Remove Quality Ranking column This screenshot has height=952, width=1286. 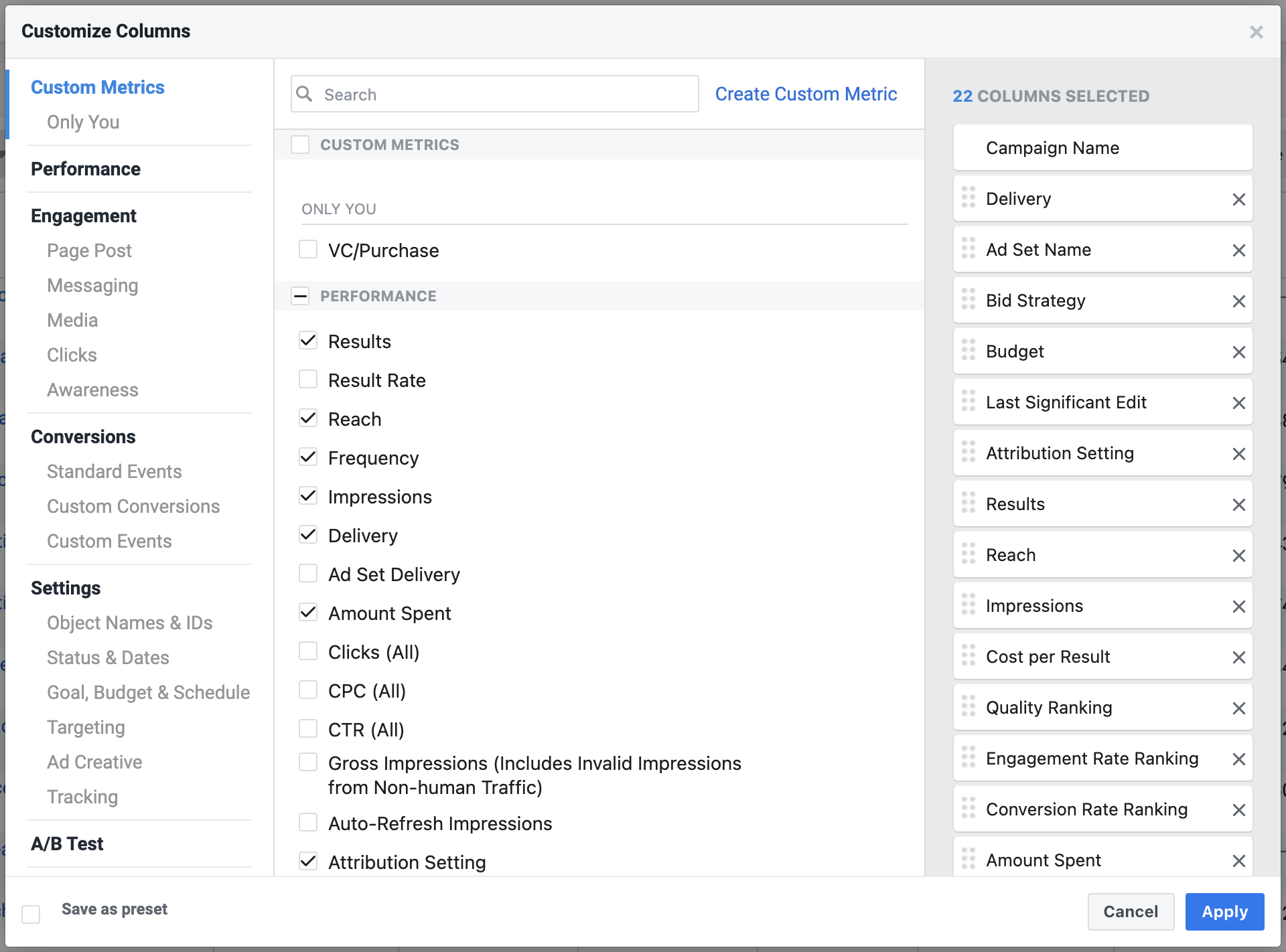pos(1238,708)
